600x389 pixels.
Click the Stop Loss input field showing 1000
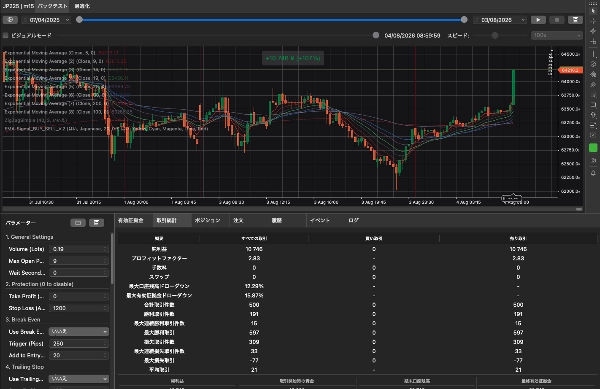[79, 308]
